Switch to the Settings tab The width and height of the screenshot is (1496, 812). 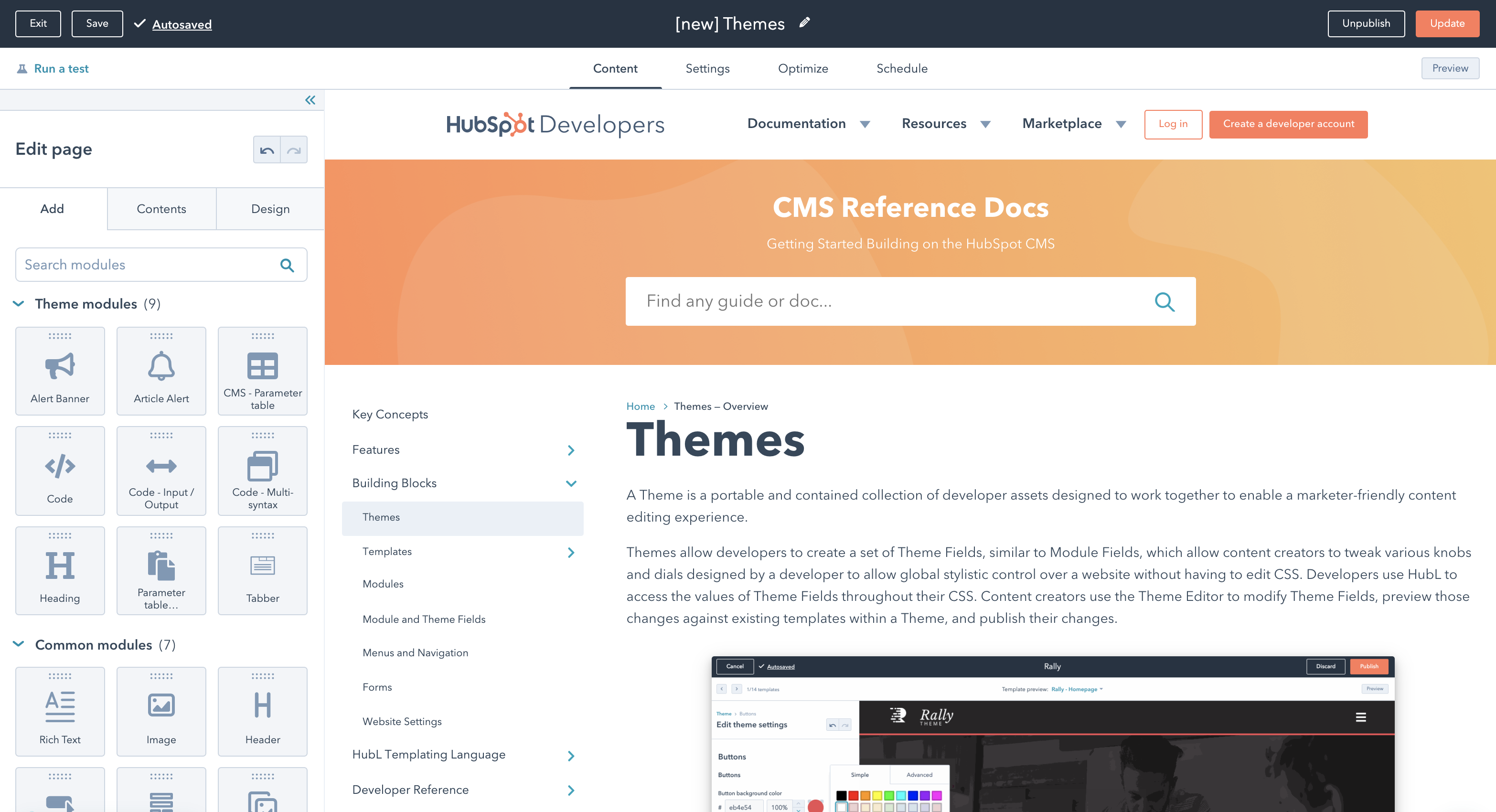(x=707, y=68)
